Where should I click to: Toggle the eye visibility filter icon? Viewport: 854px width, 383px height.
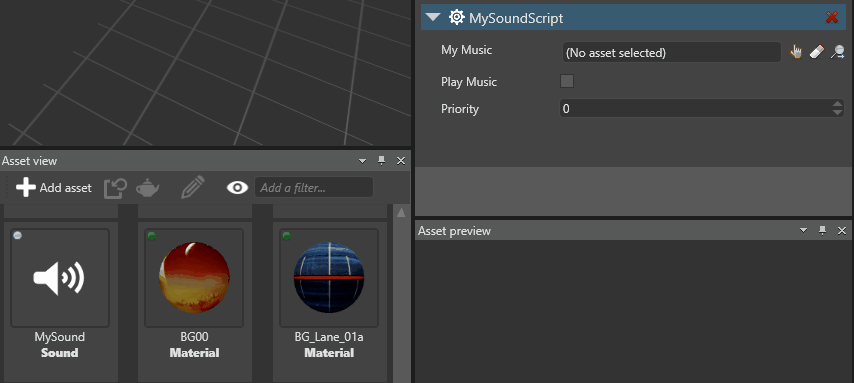click(237, 188)
